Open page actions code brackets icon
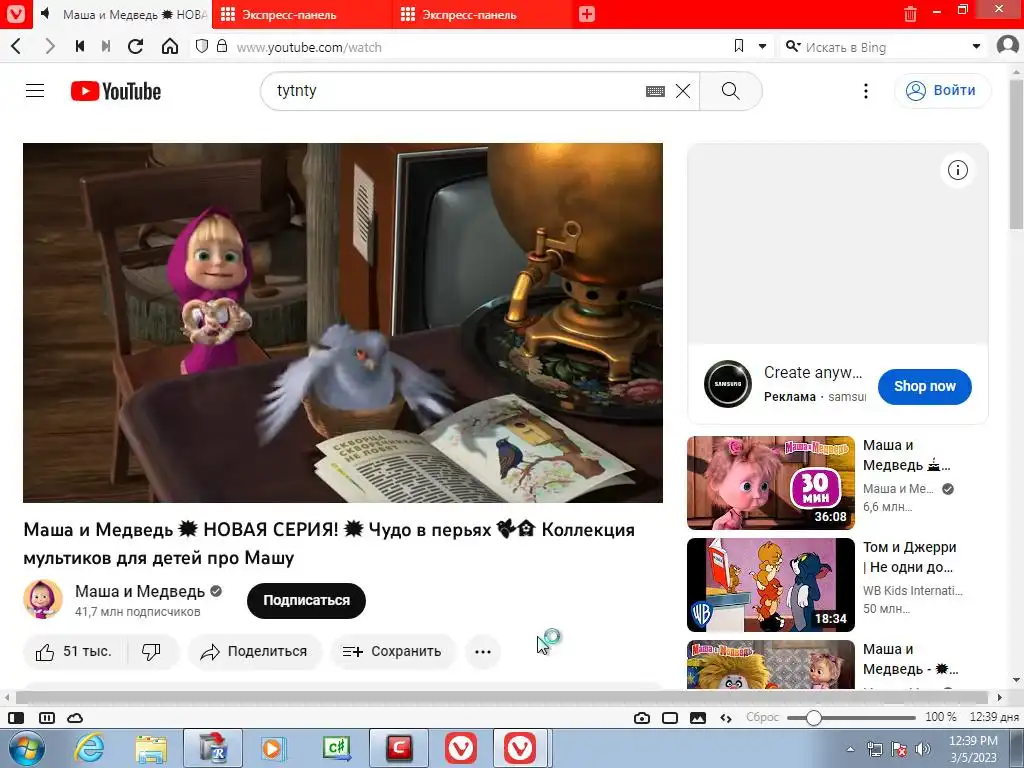The width and height of the screenshot is (1024, 768). (726, 718)
